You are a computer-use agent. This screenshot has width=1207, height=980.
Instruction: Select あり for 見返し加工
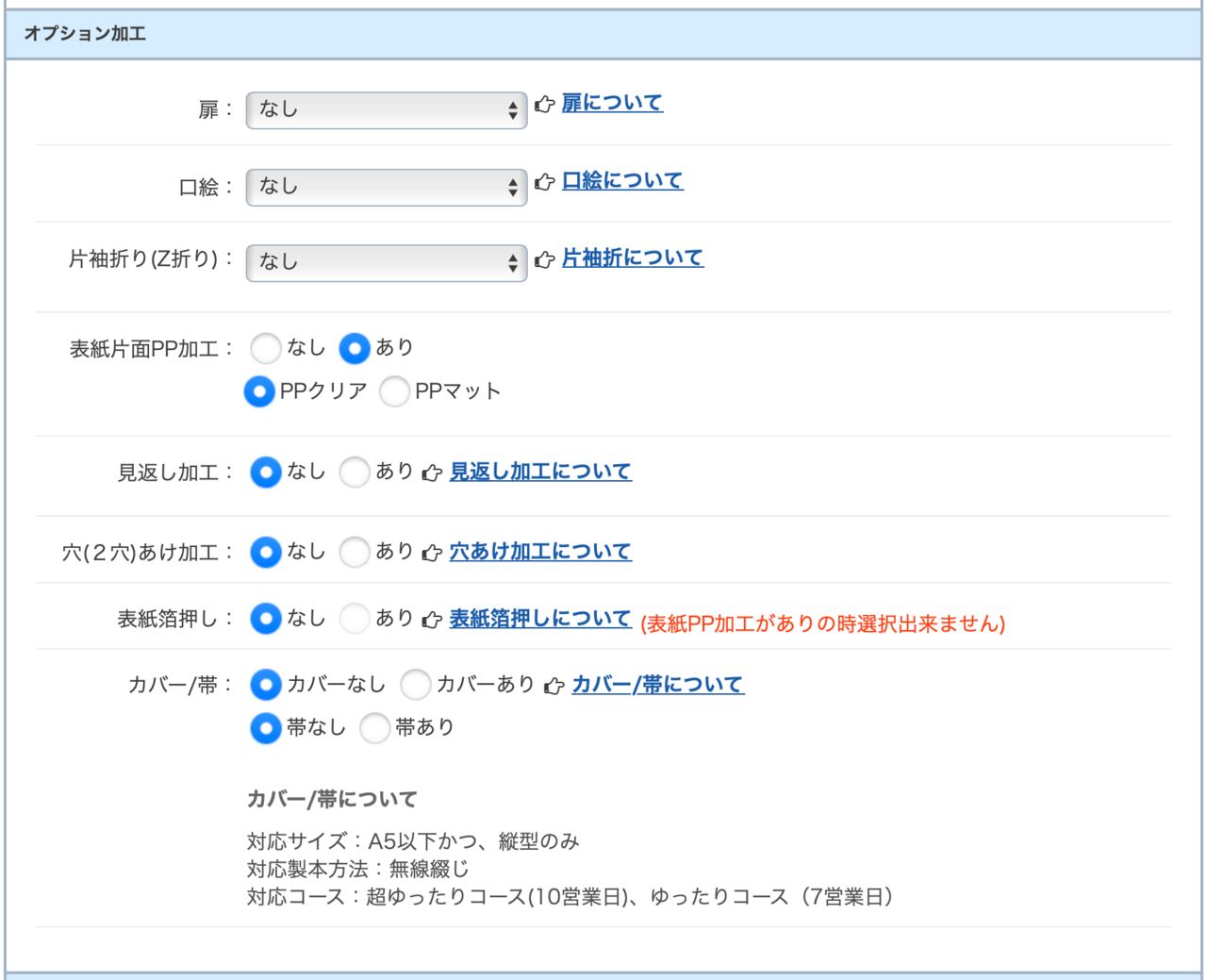pos(355,472)
